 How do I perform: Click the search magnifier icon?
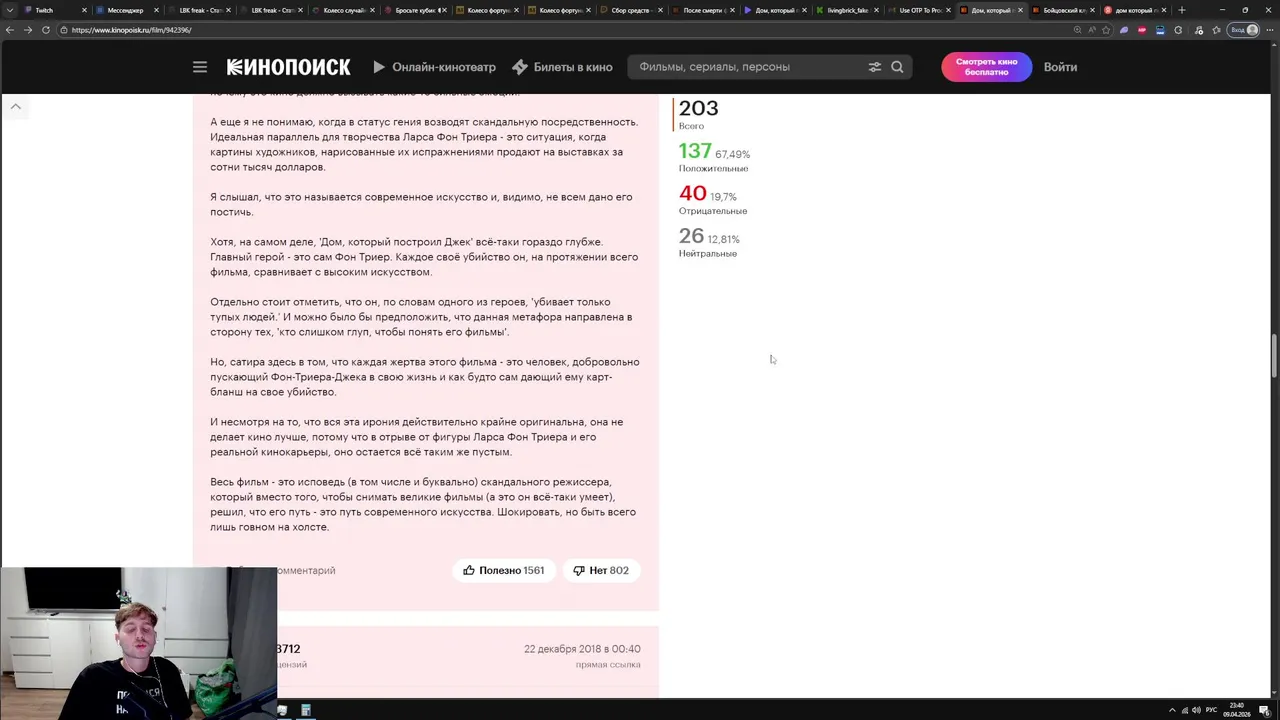click(897, 67)
